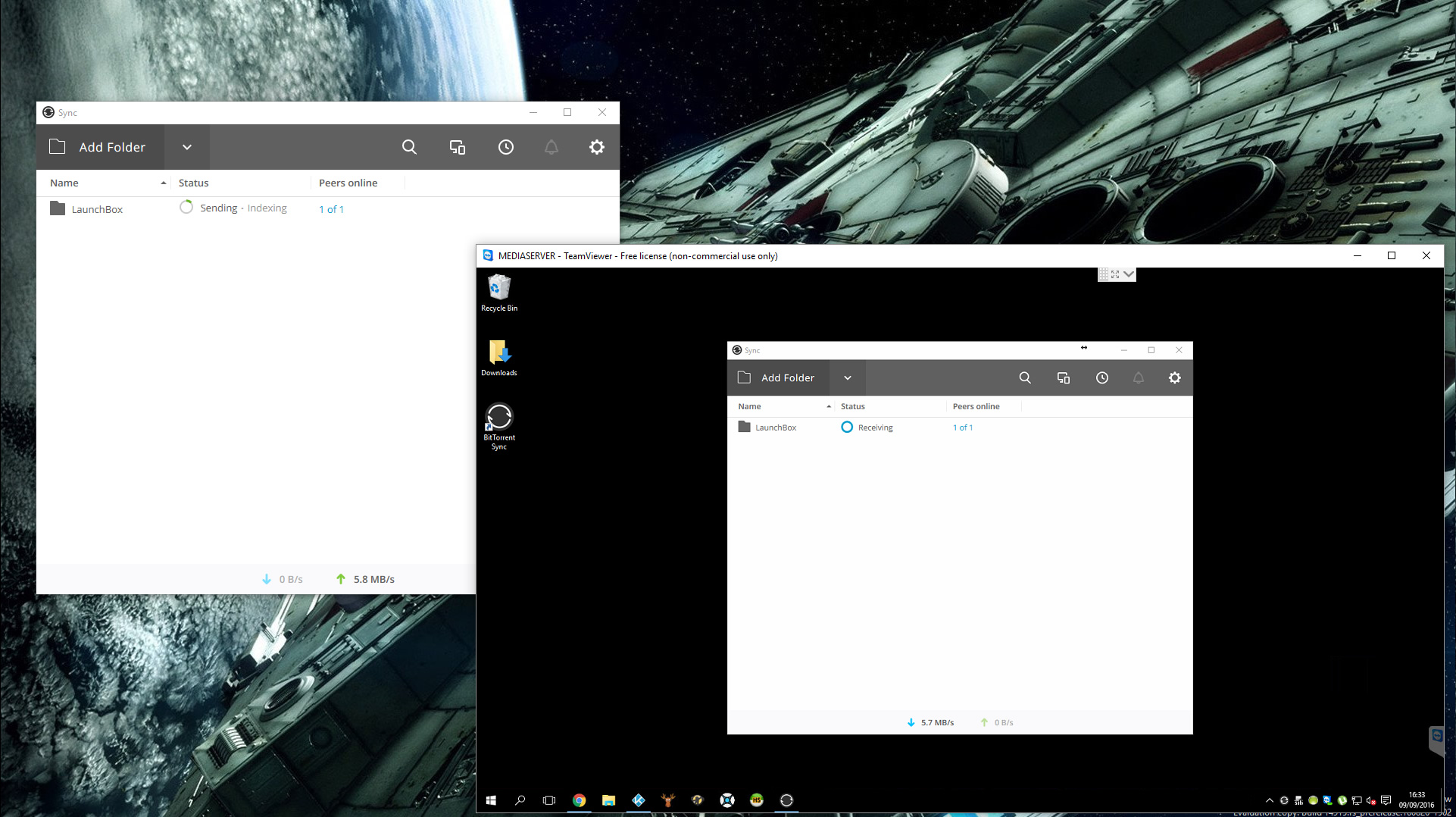Viewport: 1456px width, 817px height.
Task: Show hidden tray icons on remote taskbar
Action: 1270,800
